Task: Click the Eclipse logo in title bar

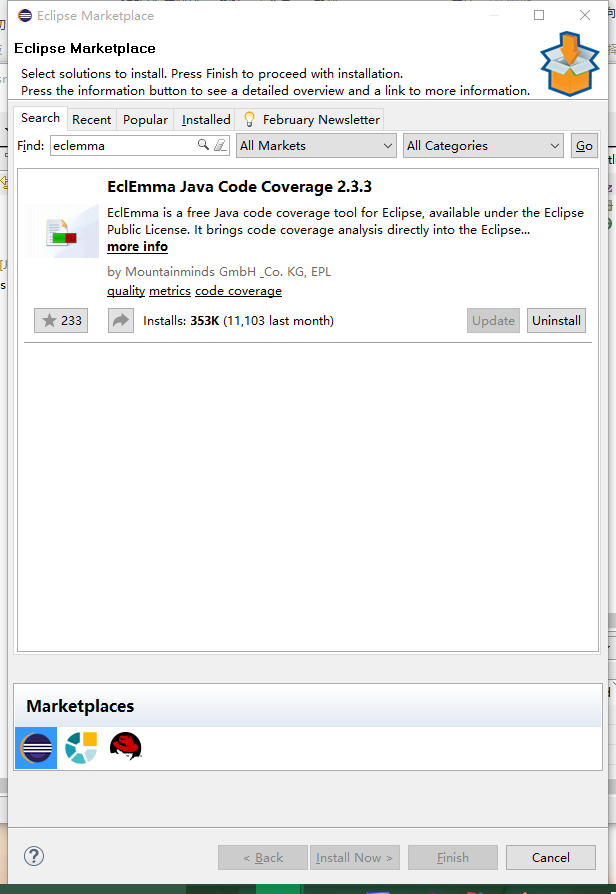Action: pos(25,15)
